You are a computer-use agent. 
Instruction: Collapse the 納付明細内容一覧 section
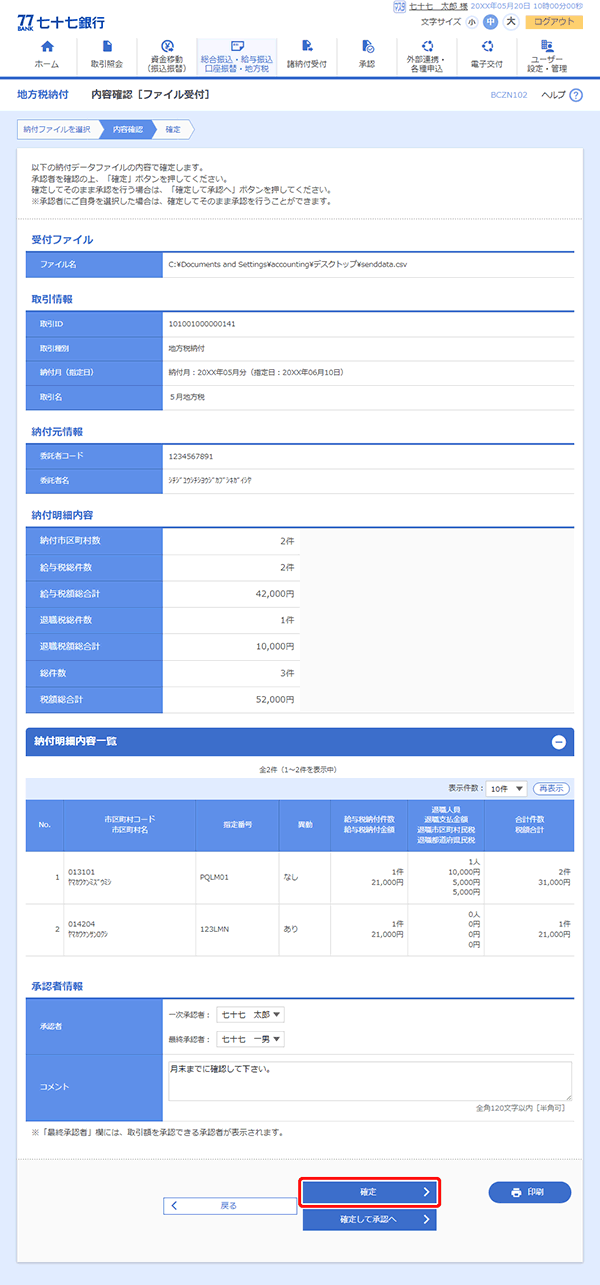tap(559, 742)
